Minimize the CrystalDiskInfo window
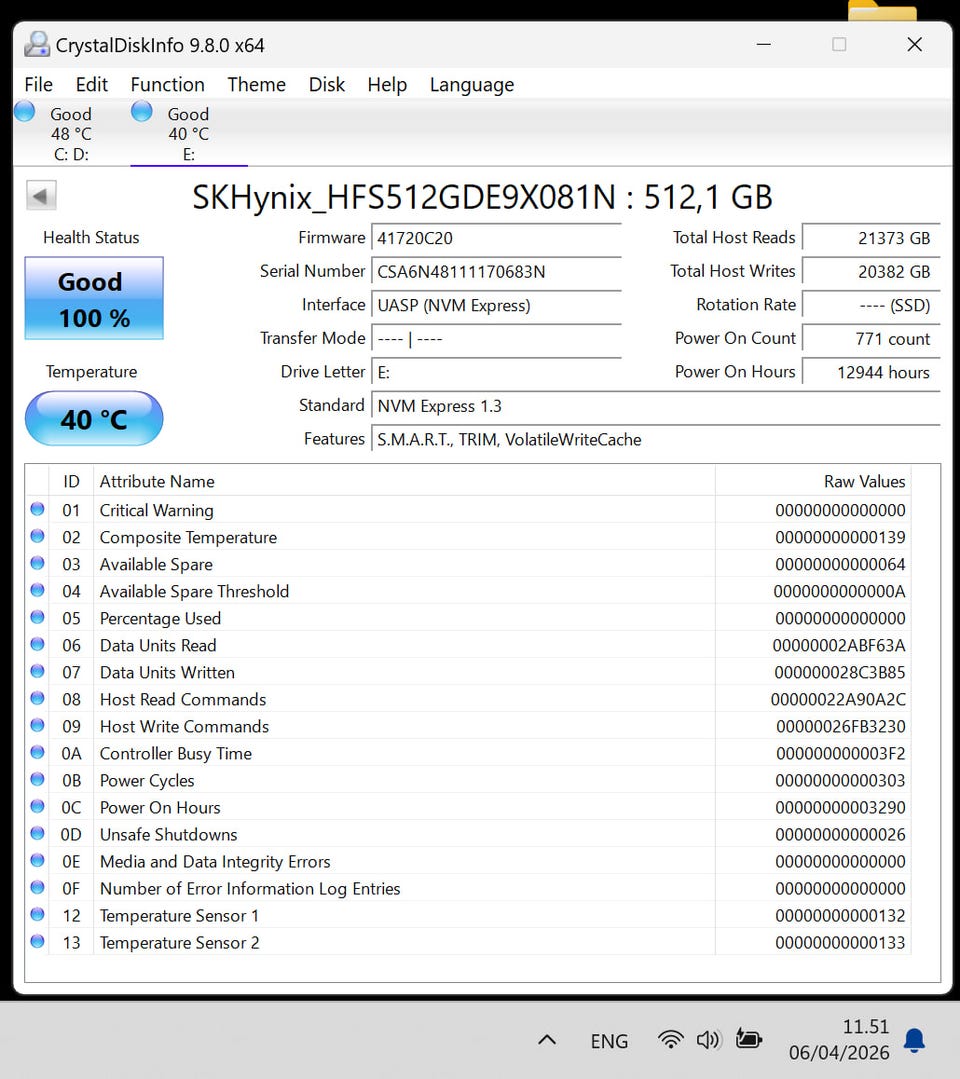 pos(763,45)
